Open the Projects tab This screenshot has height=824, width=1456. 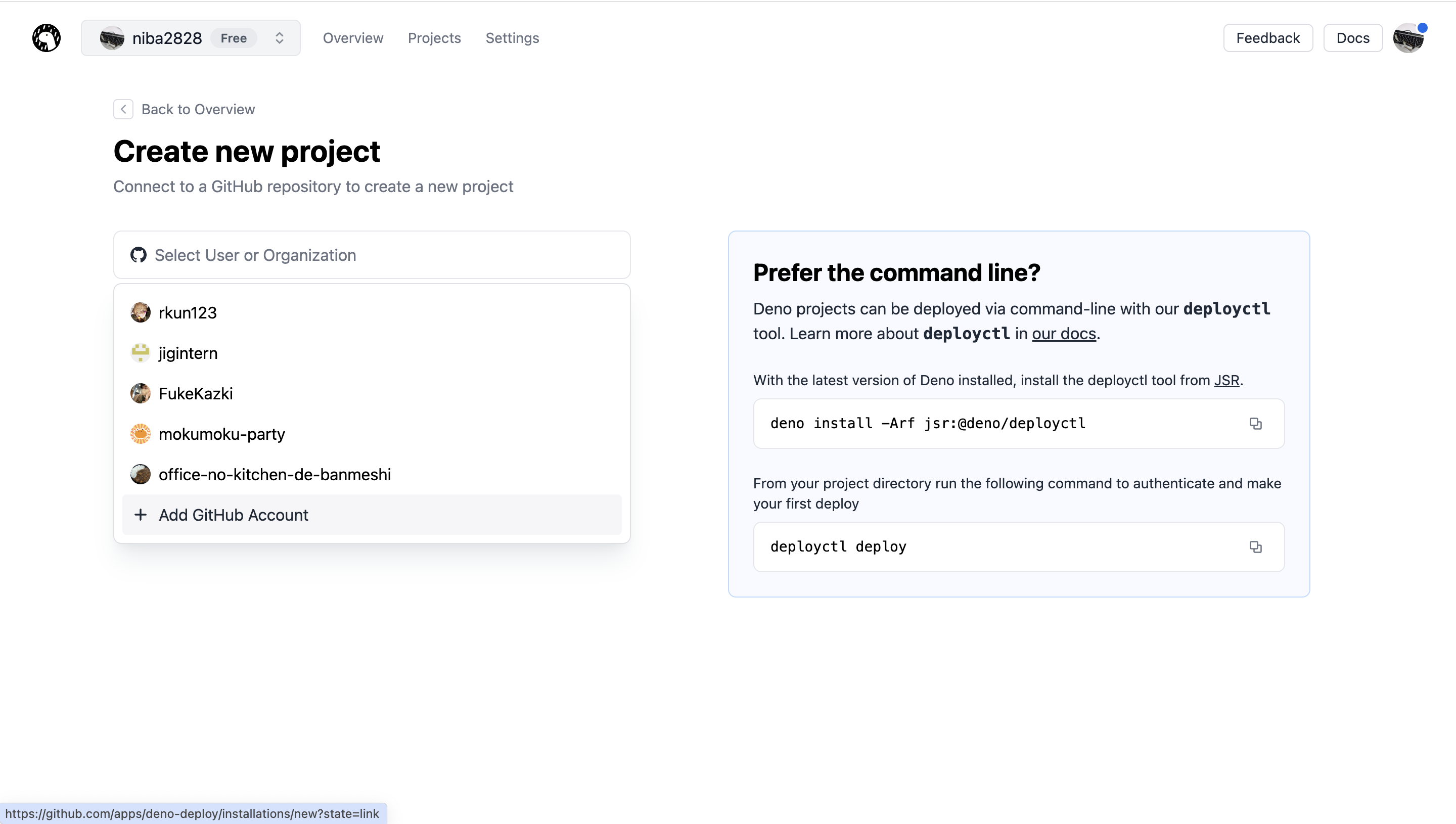click(x=434, y=38)
